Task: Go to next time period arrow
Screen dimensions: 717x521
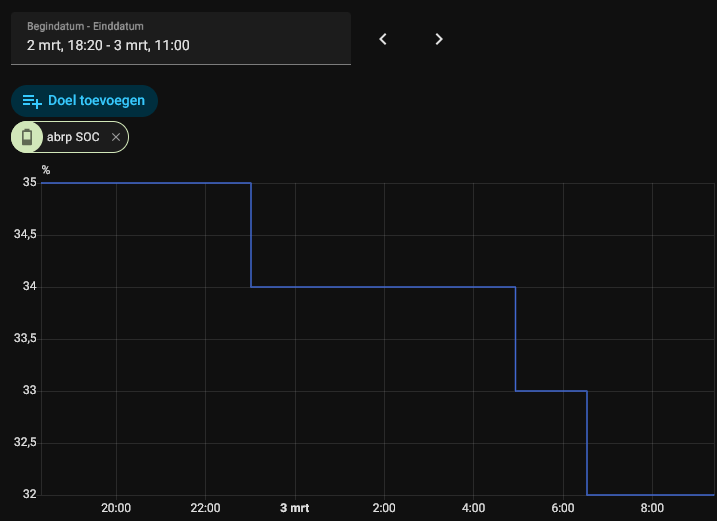Action: click(x=439, y=39)
